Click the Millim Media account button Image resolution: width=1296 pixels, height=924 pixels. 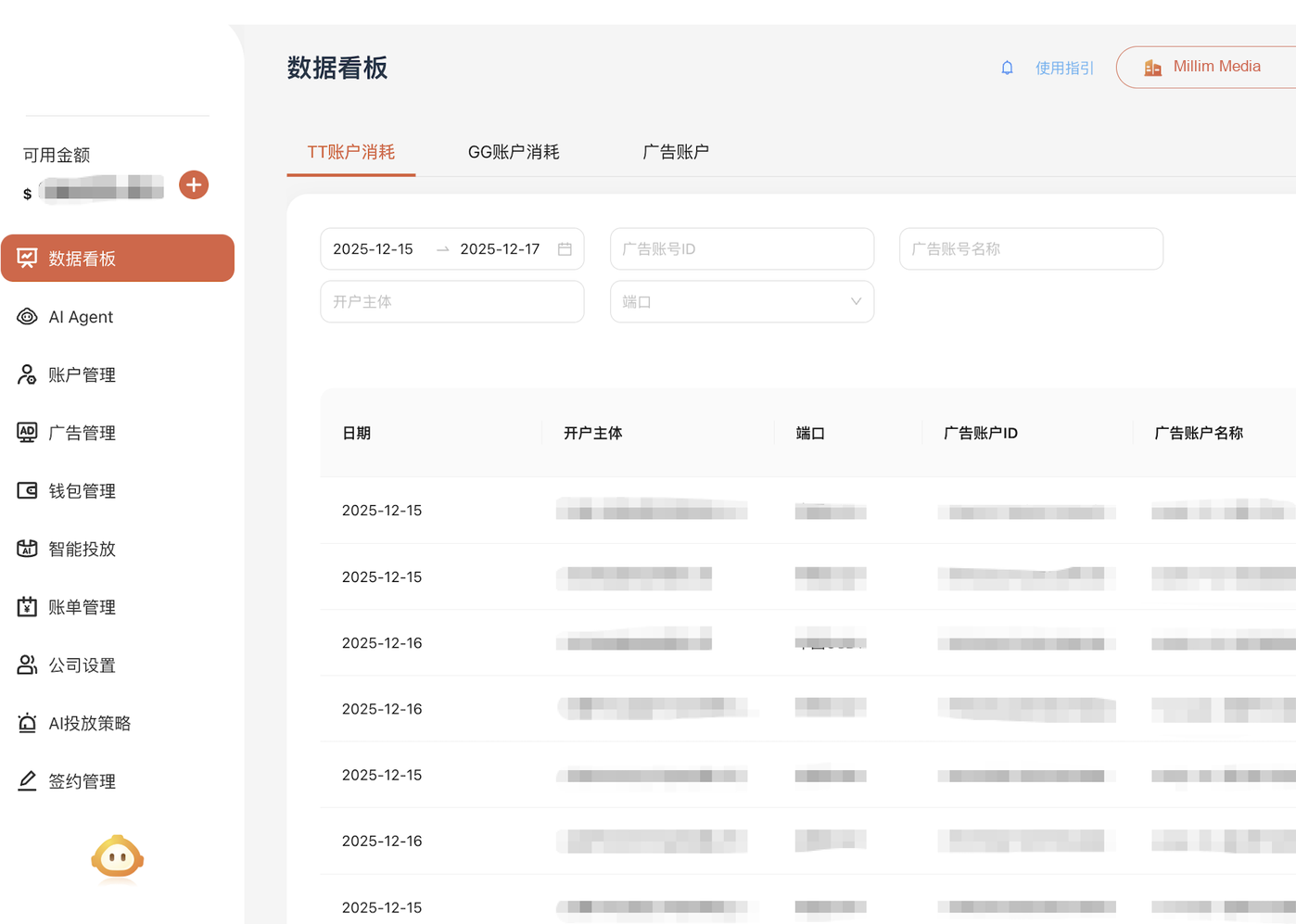tap(1205, 67)
